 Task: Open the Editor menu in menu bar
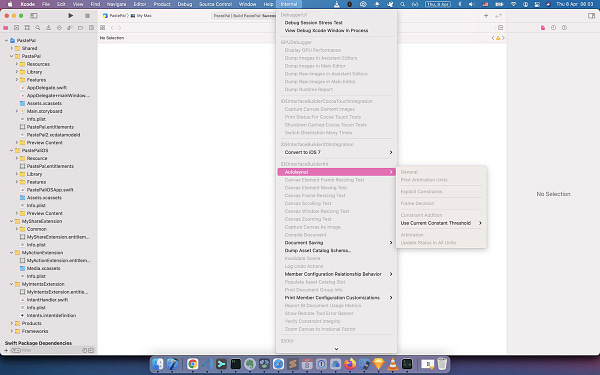(140, 4)
